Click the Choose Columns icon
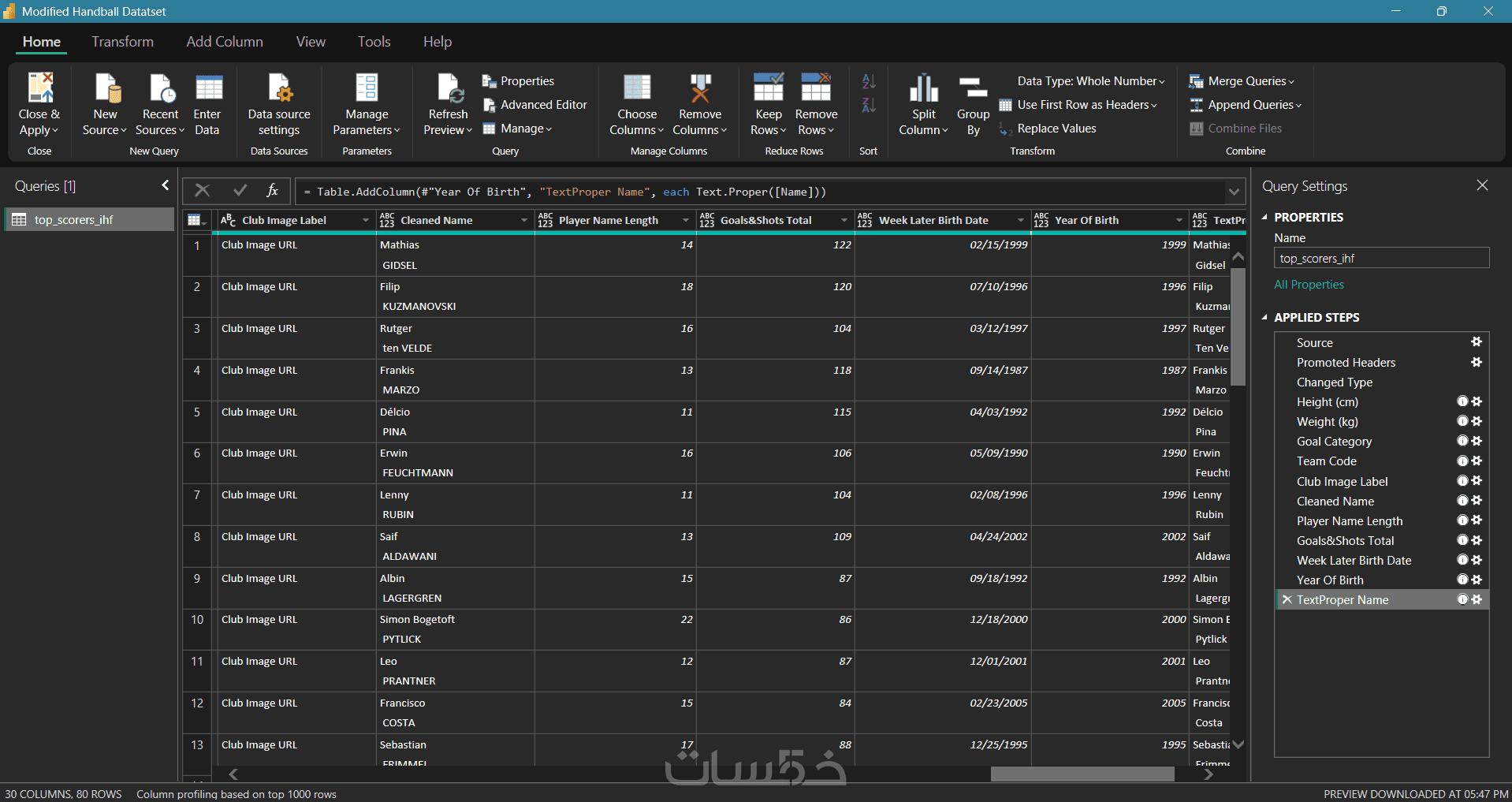Screen dimensions: 1512x802 (x=637, y=88)
